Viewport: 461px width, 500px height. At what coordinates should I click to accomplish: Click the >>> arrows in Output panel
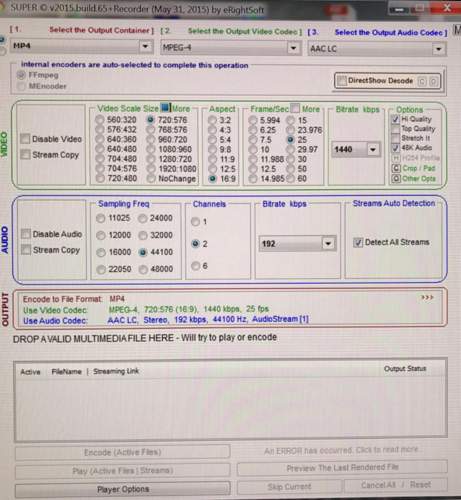(427, 297)
